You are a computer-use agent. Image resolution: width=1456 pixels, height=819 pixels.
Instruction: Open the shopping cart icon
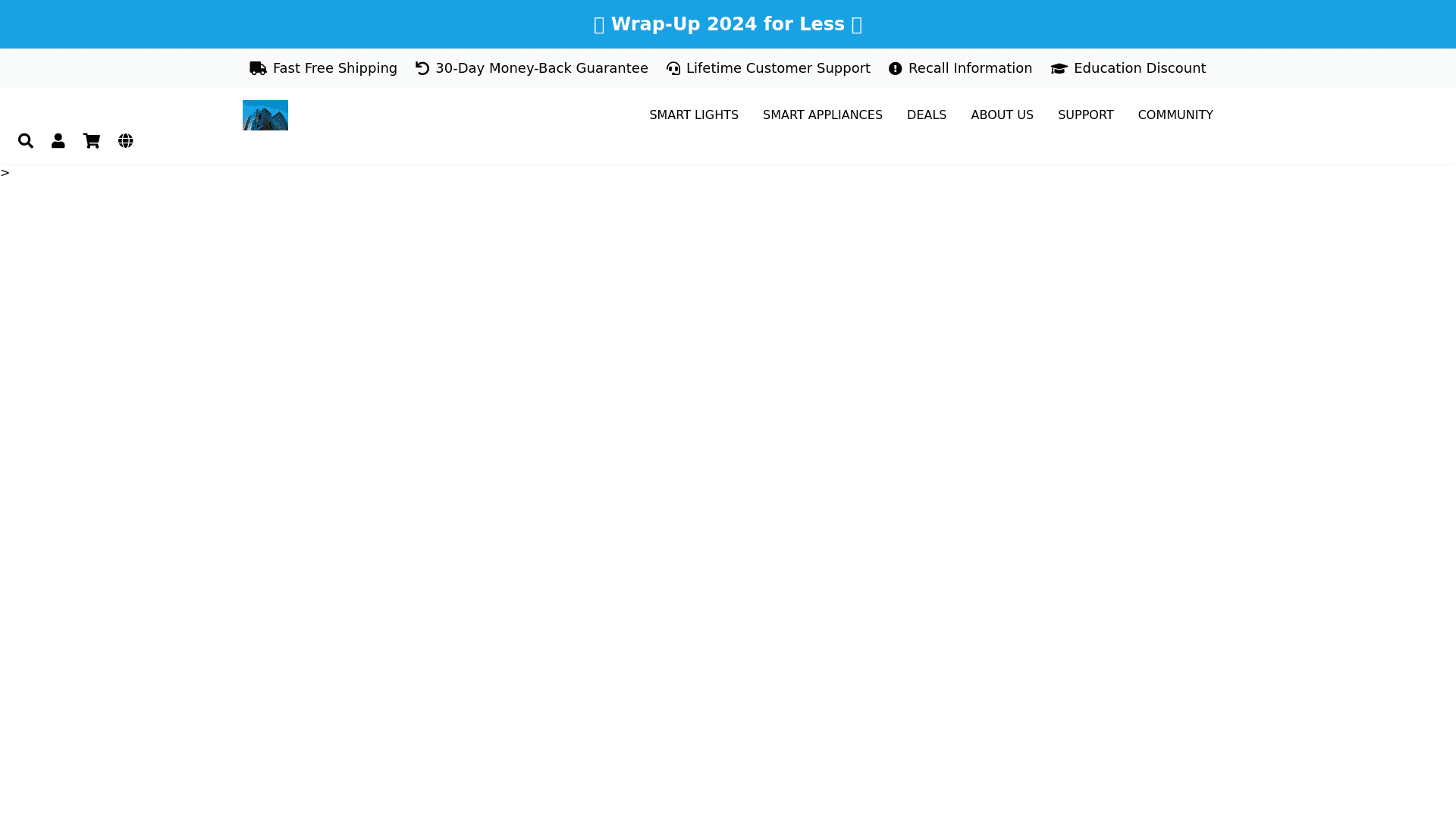(x=92, y=141)
